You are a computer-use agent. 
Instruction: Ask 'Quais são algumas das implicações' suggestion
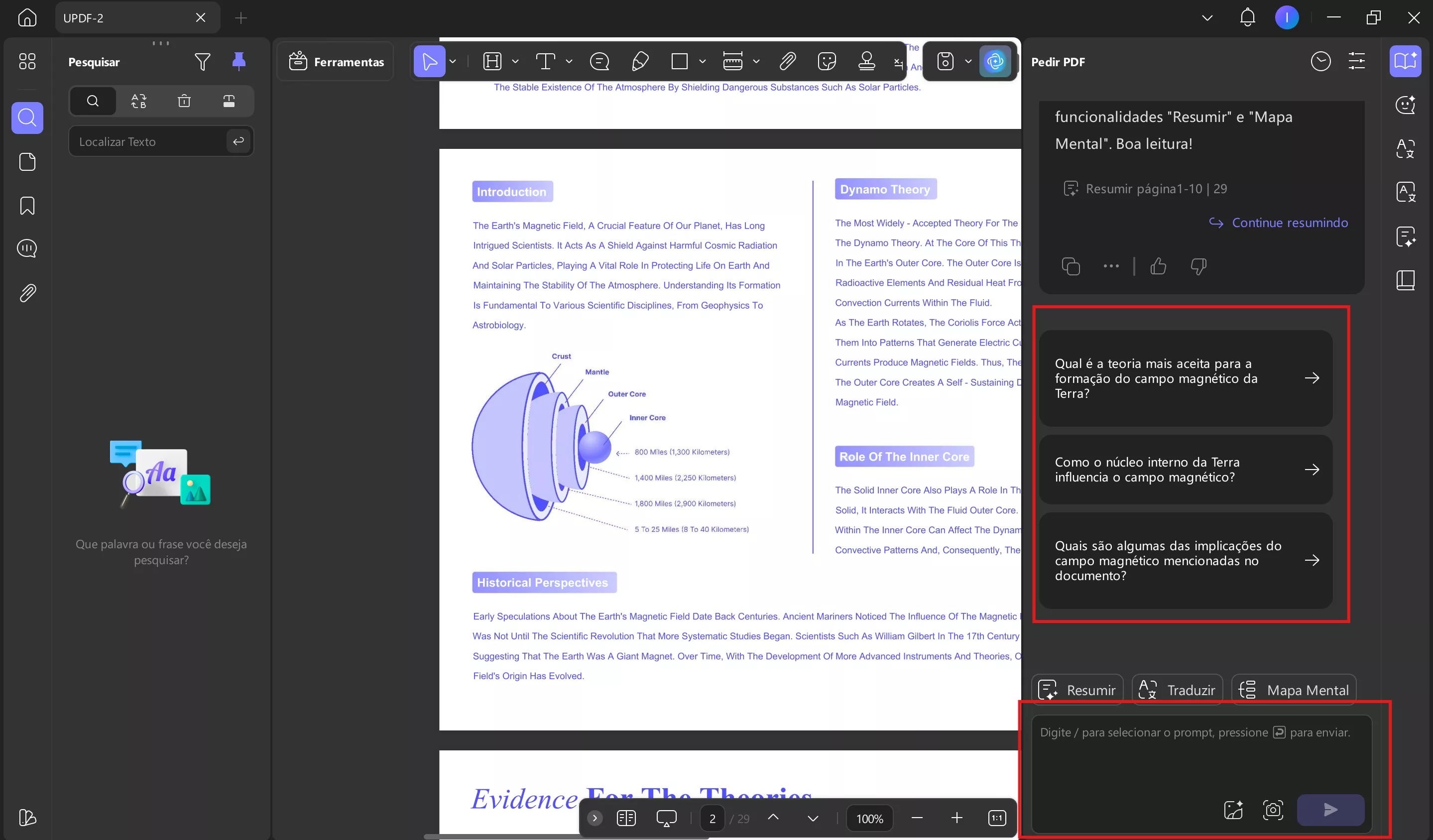click(x=1185, y=561)
